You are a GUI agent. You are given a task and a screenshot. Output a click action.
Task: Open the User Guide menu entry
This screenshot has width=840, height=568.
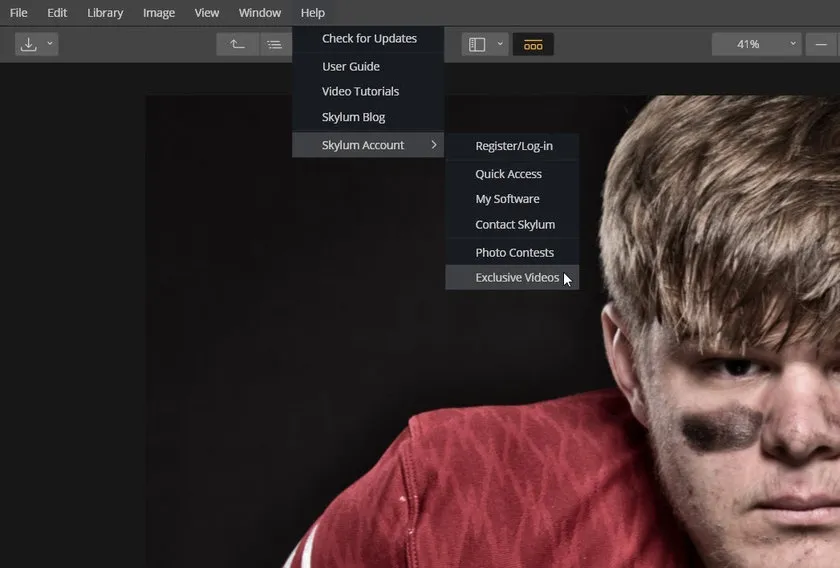351,66
